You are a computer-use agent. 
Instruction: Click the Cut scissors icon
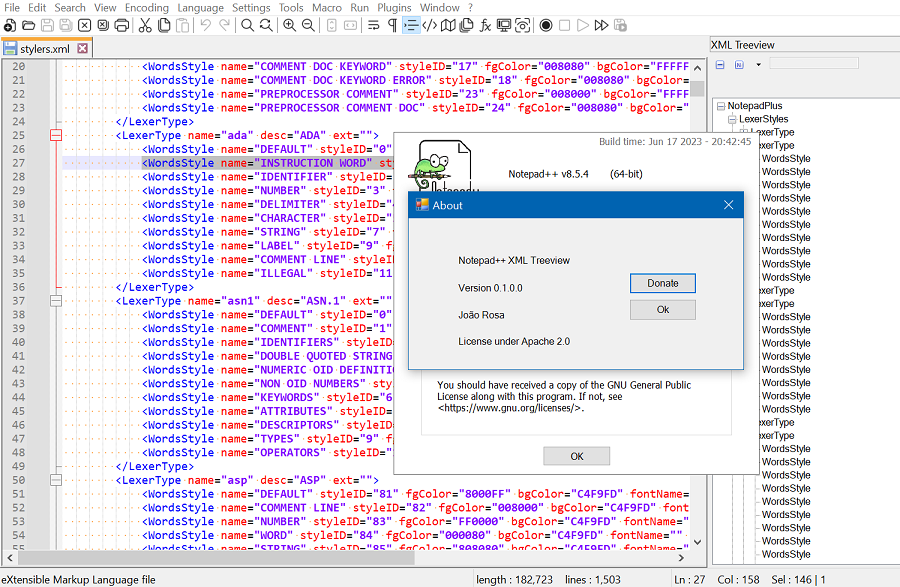[145, 25]
